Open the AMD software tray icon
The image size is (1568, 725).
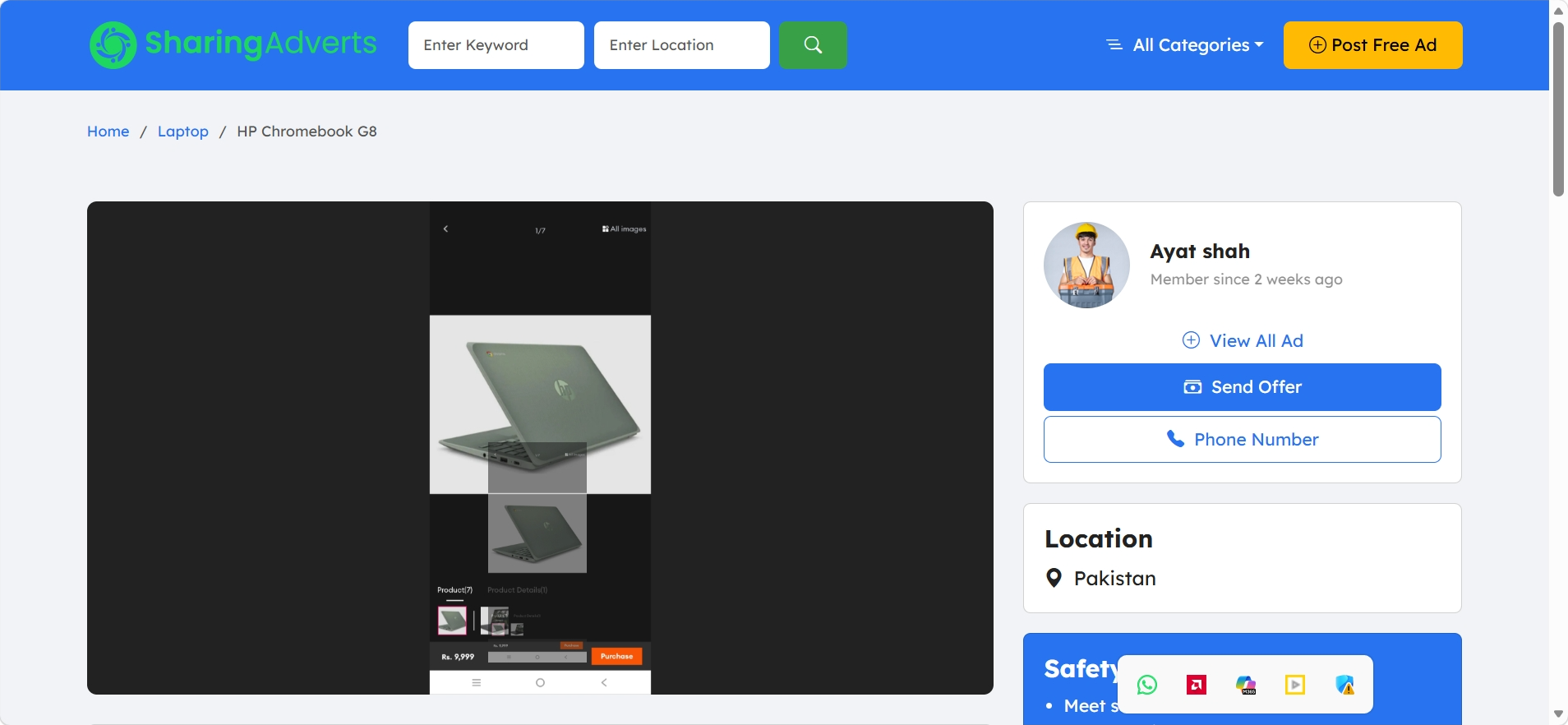pyautogui.click(x=1197, y=685)
